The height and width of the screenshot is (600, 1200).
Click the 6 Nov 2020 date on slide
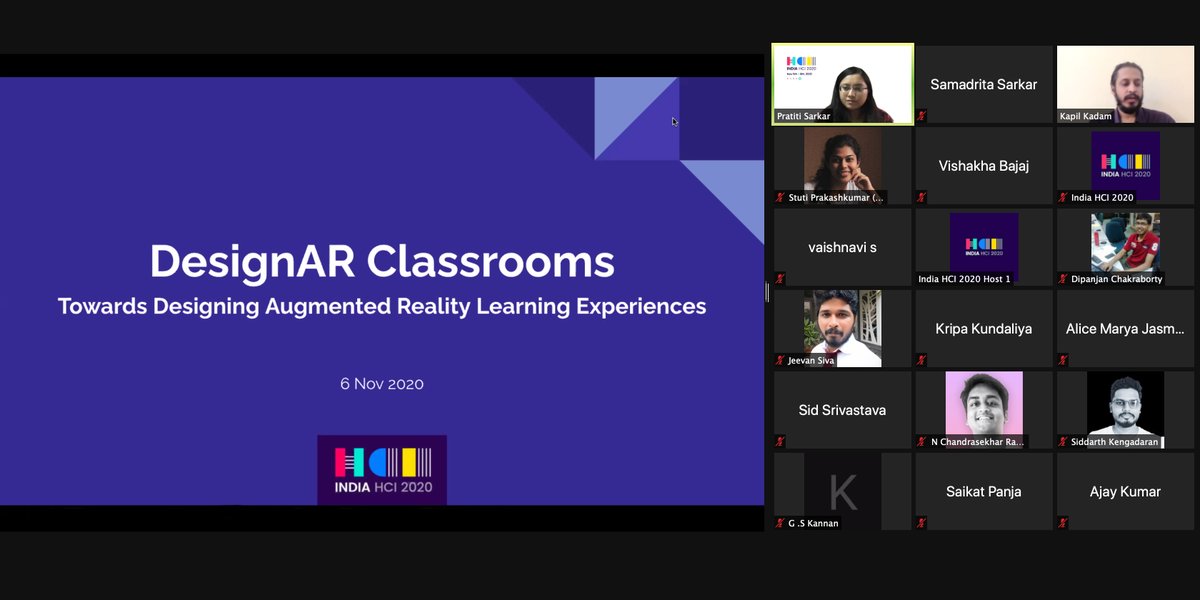point(382,384)
